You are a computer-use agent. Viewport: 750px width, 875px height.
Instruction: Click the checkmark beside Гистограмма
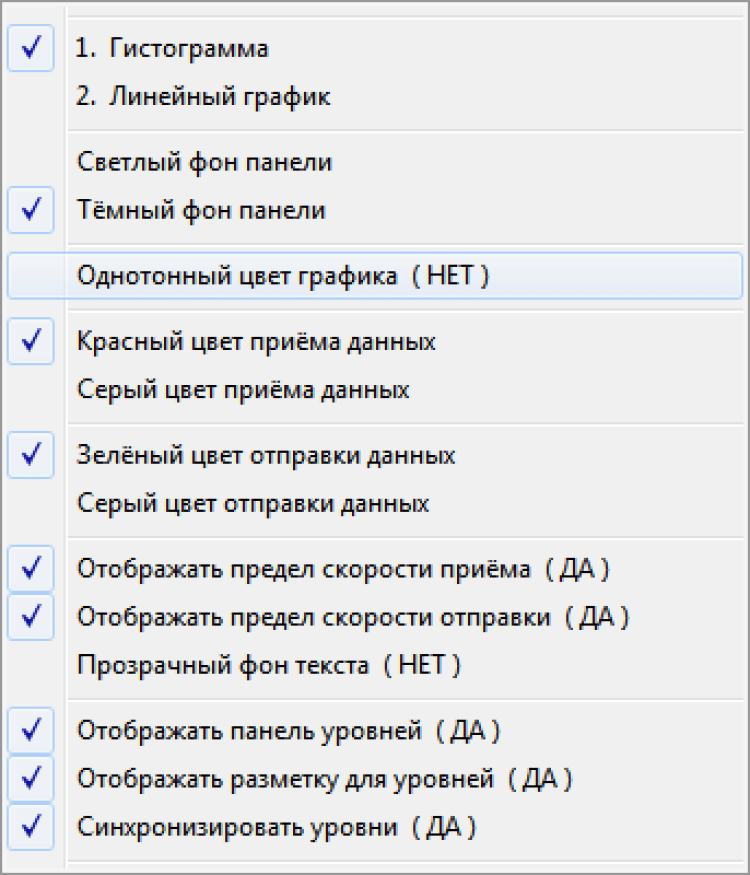(x=31, y=48)
